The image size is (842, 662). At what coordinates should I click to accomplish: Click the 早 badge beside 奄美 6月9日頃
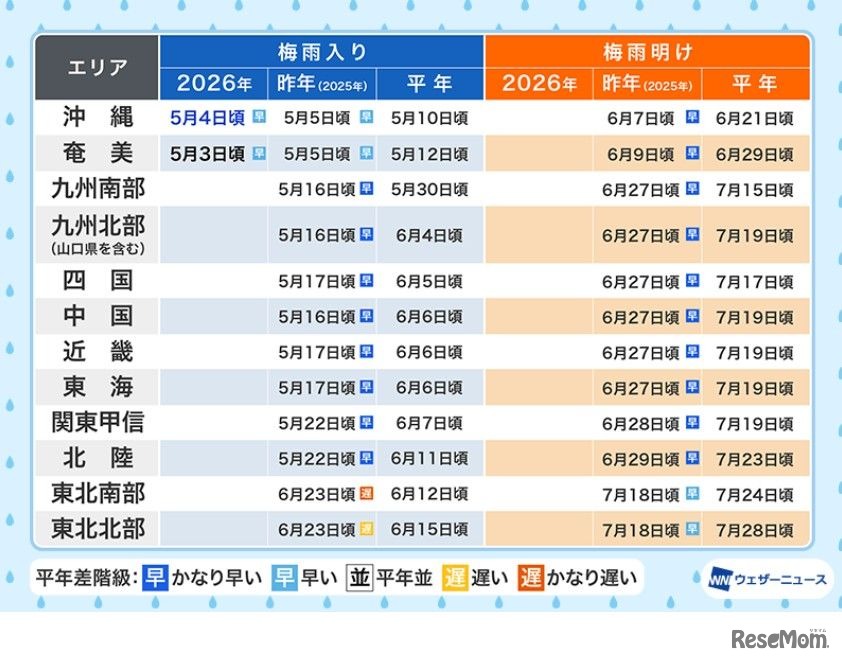[x=693, y=153]
